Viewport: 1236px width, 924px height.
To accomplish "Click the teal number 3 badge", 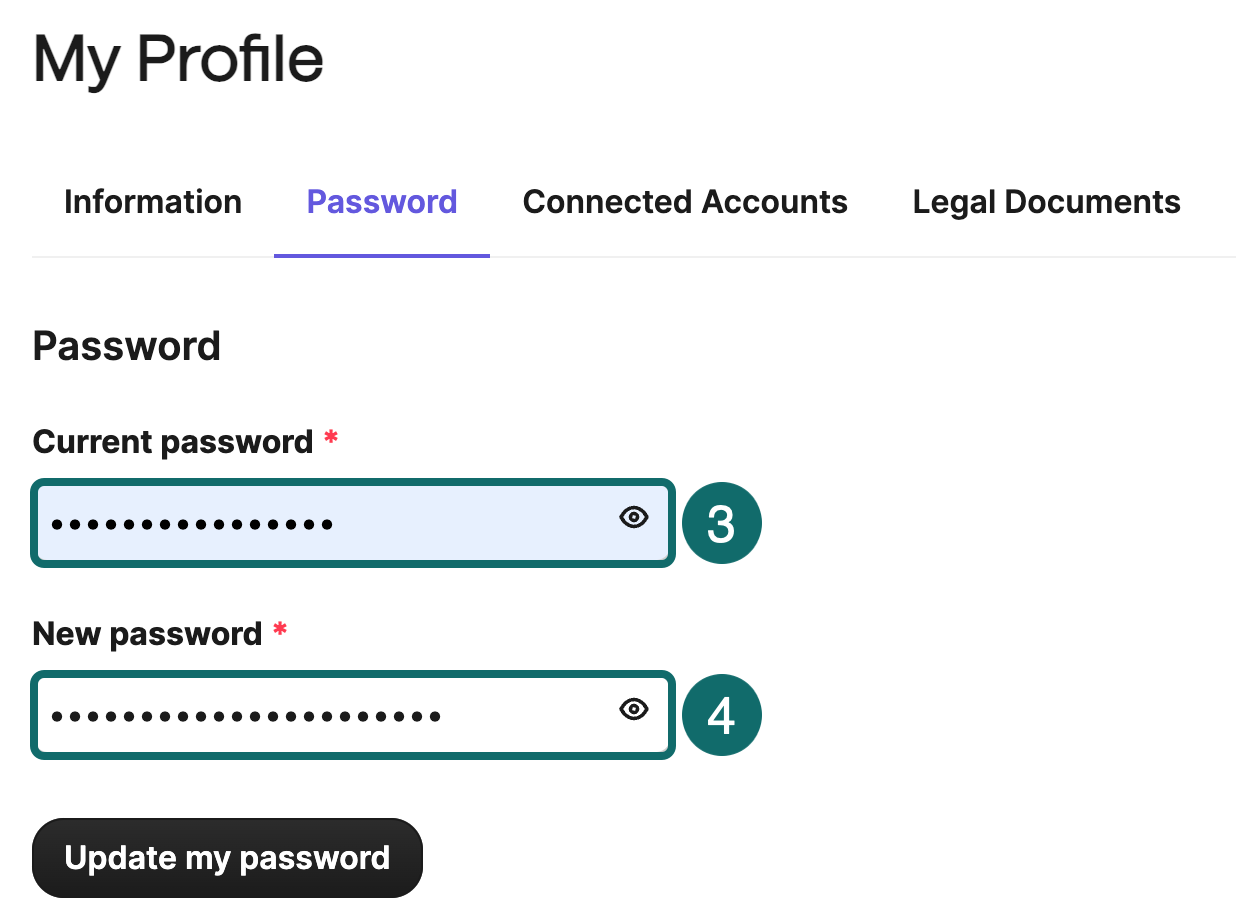I will (721, 524).
